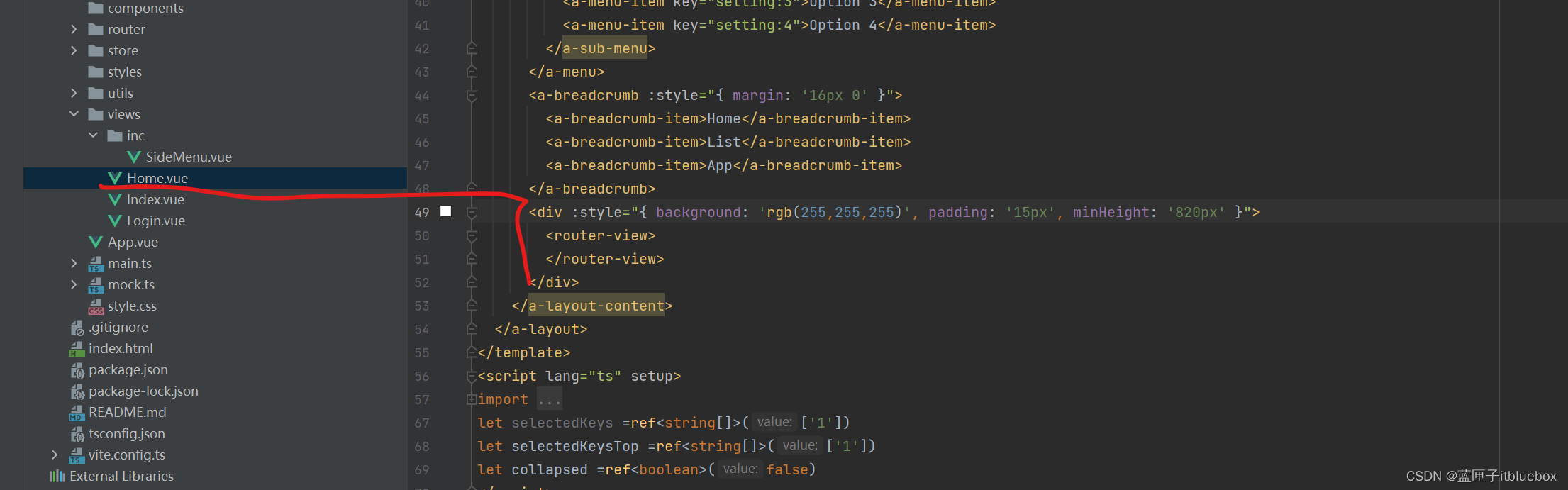Click the Vue icon of Login.vue
Image resolution: width=1568 pixels, height=490 pixels.
(114, 221)
